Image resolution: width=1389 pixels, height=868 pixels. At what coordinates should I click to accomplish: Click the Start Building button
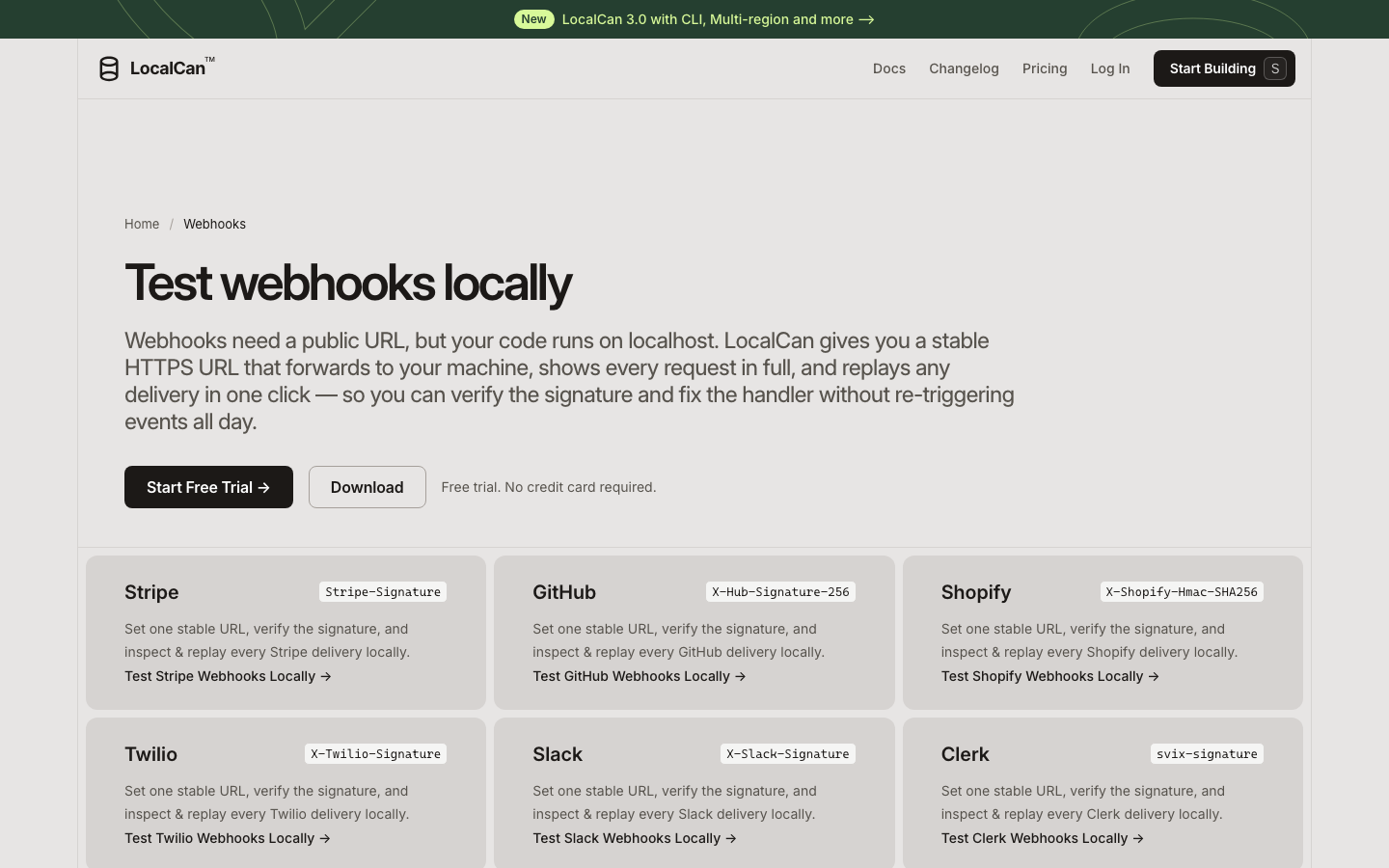coord(1224,68)
